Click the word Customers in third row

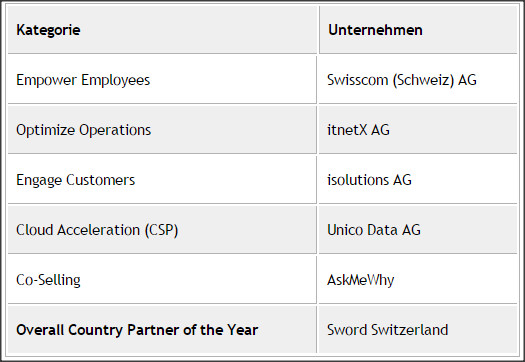(100, 180)
